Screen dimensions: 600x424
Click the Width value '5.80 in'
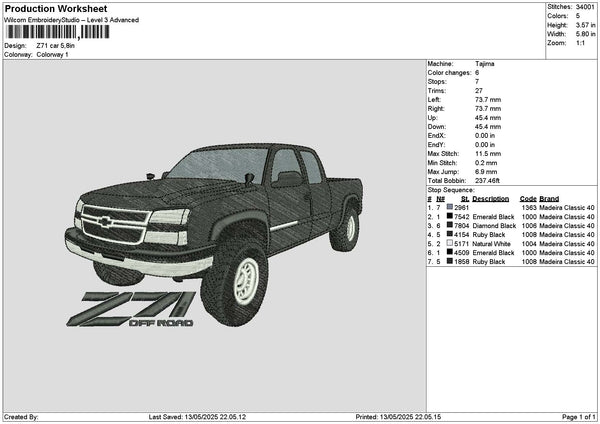pyautogui.click(x=585, y=34)
